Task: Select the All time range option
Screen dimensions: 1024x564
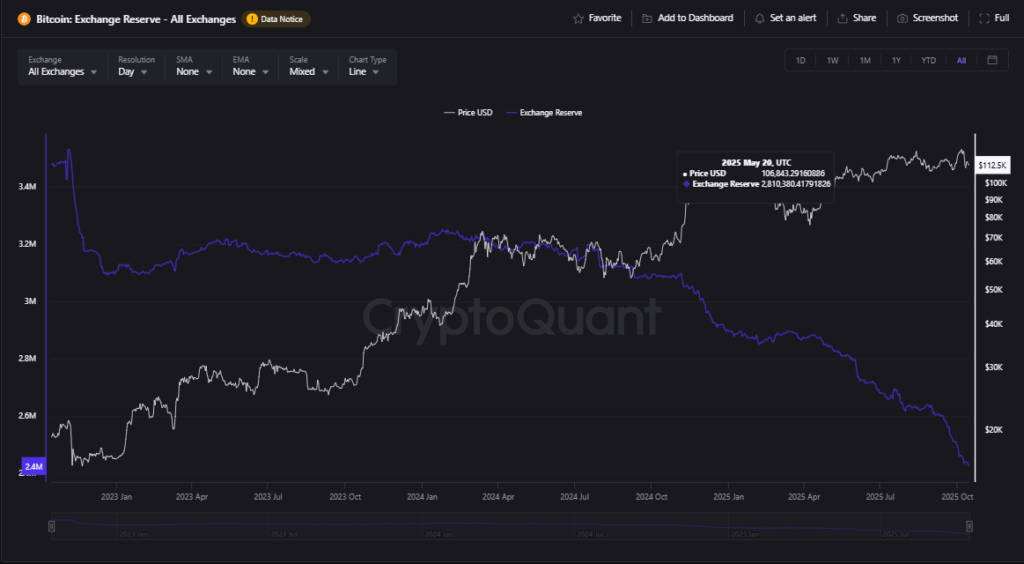Action: pos(961,60)
